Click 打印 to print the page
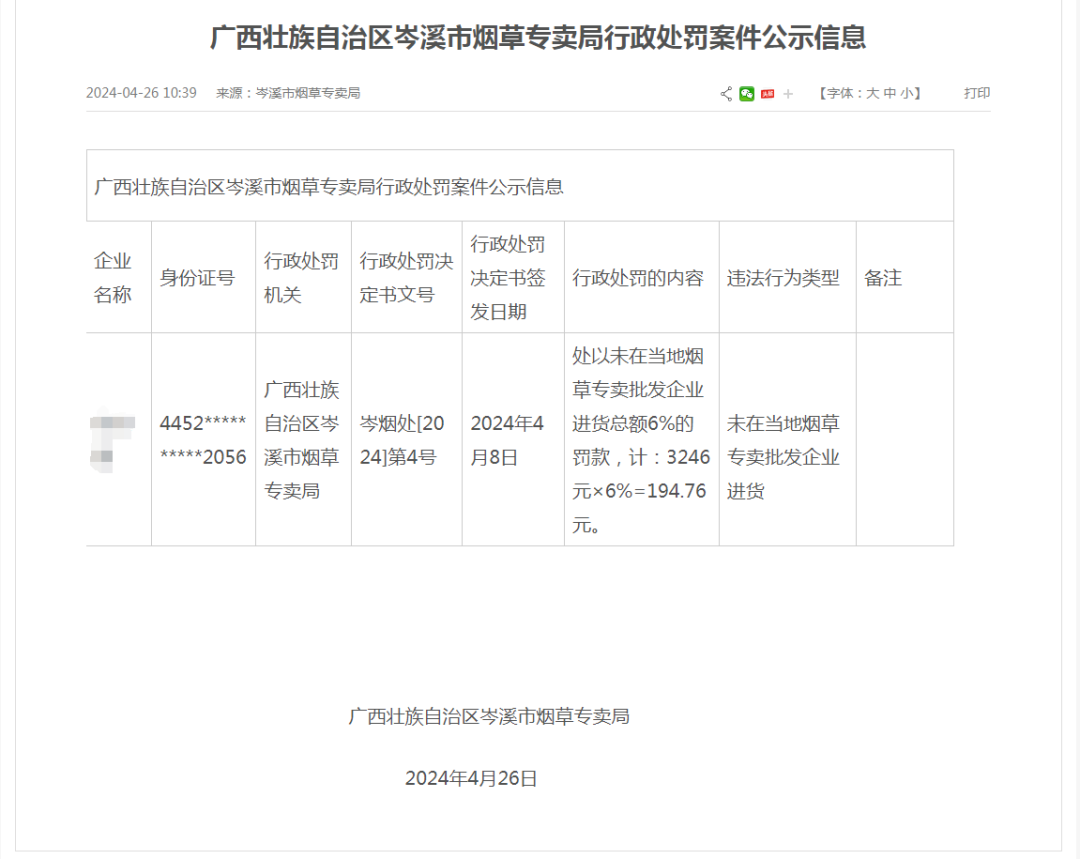The width and height of the screenshot is (1080, 859). [x=976, y=93]
